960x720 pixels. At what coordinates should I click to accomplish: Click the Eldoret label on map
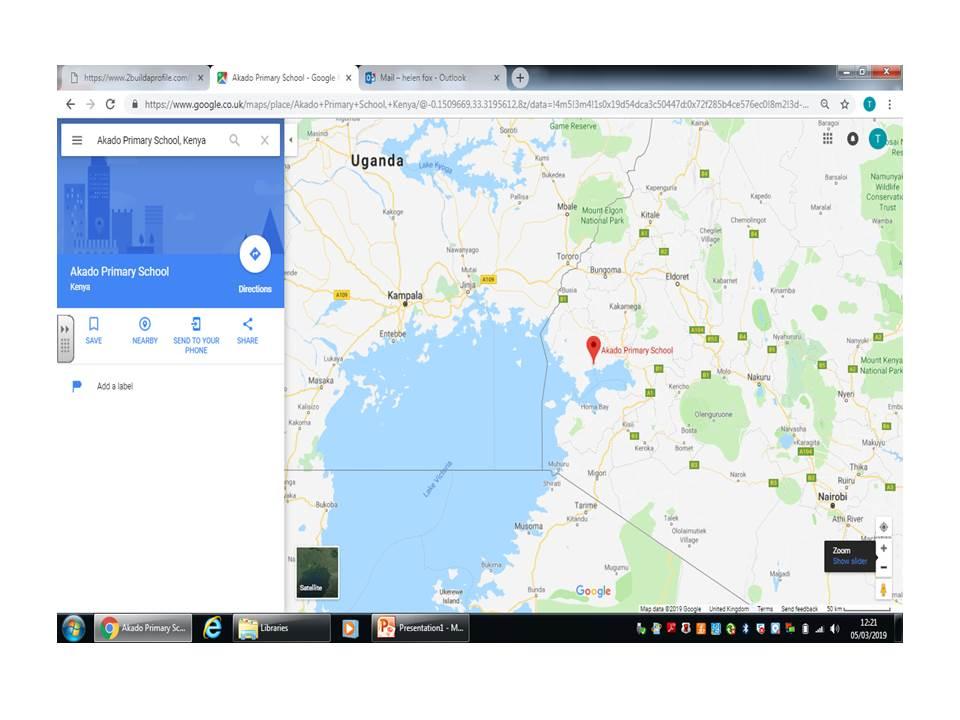(x=677, y=276)
